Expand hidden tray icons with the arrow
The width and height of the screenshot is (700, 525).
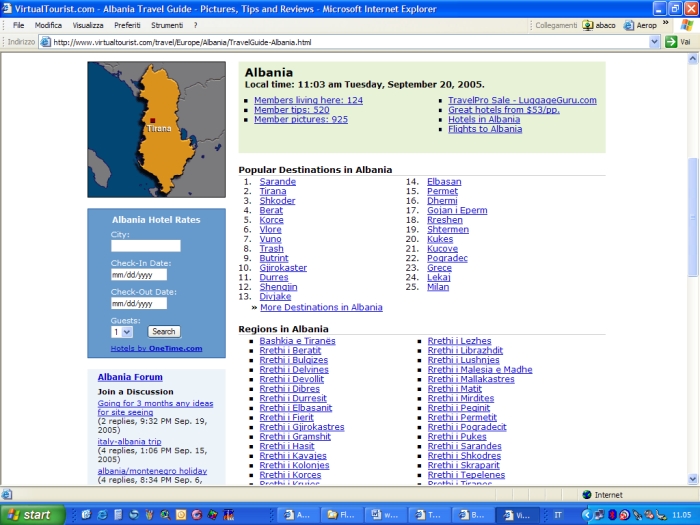tap(587, 515)
